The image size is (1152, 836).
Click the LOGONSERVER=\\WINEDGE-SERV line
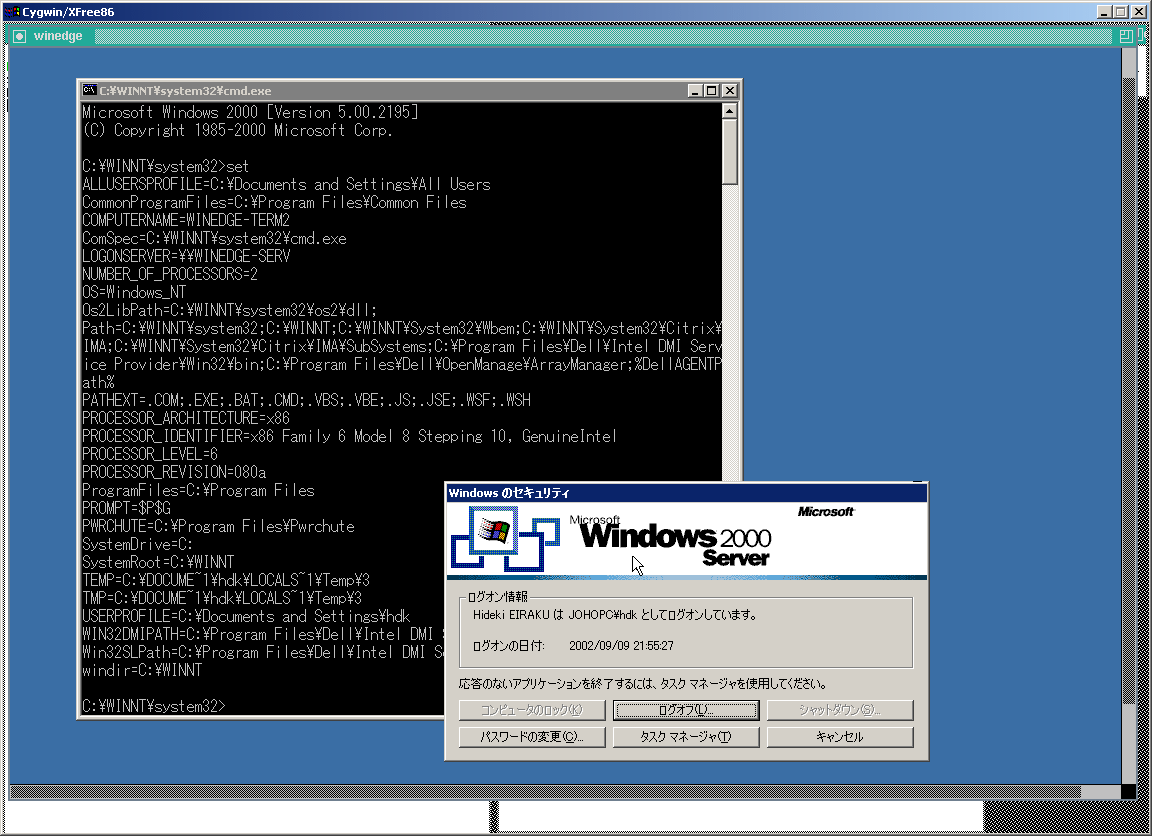tap(186, 256)
